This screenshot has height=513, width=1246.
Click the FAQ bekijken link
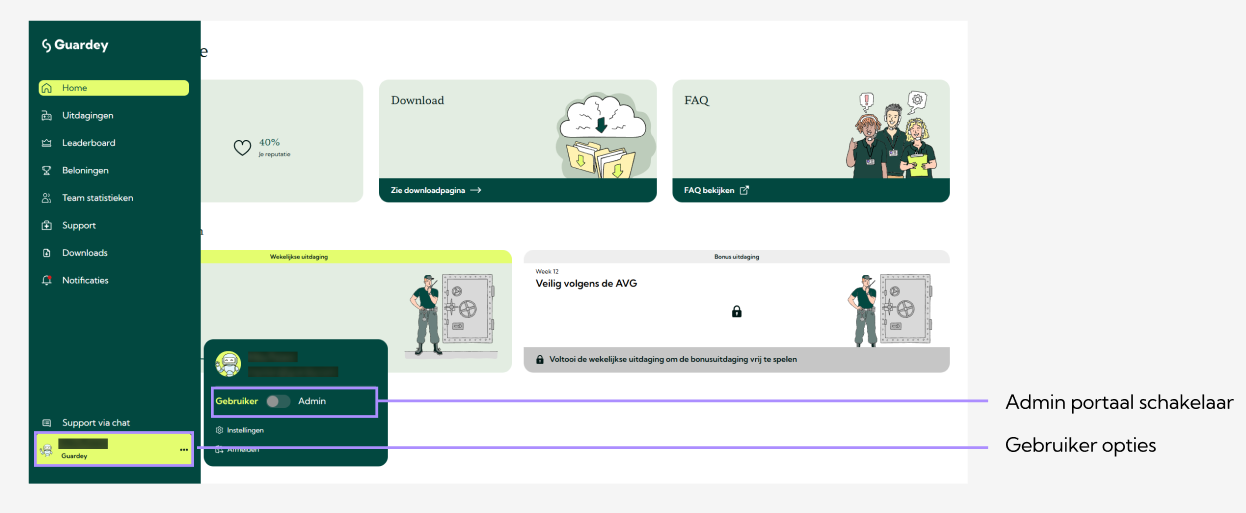(716, 190)
